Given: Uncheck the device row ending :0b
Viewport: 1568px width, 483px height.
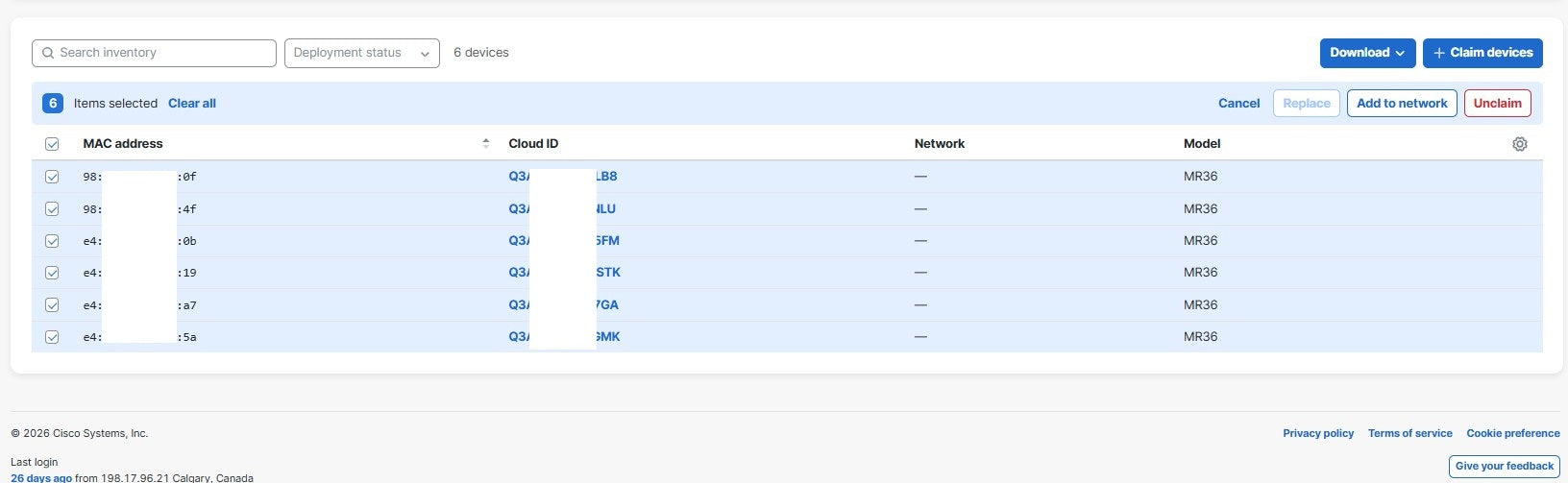Looking at the screenshot, I should (x=52, y=241).
